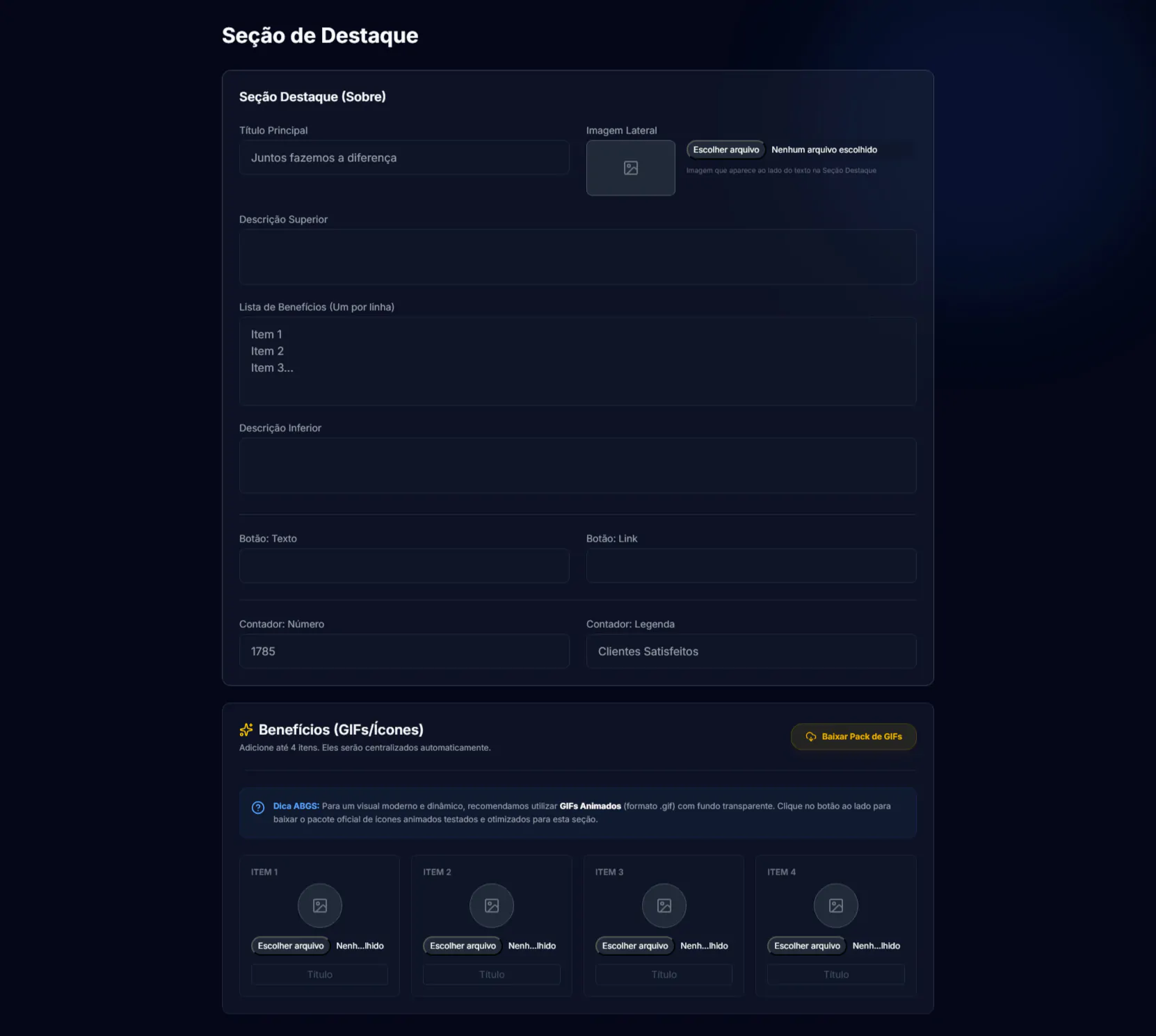Click the Imagem Lateral image placeholder icon
The height and width of the screenshot is (1036, 1156).
630,168
